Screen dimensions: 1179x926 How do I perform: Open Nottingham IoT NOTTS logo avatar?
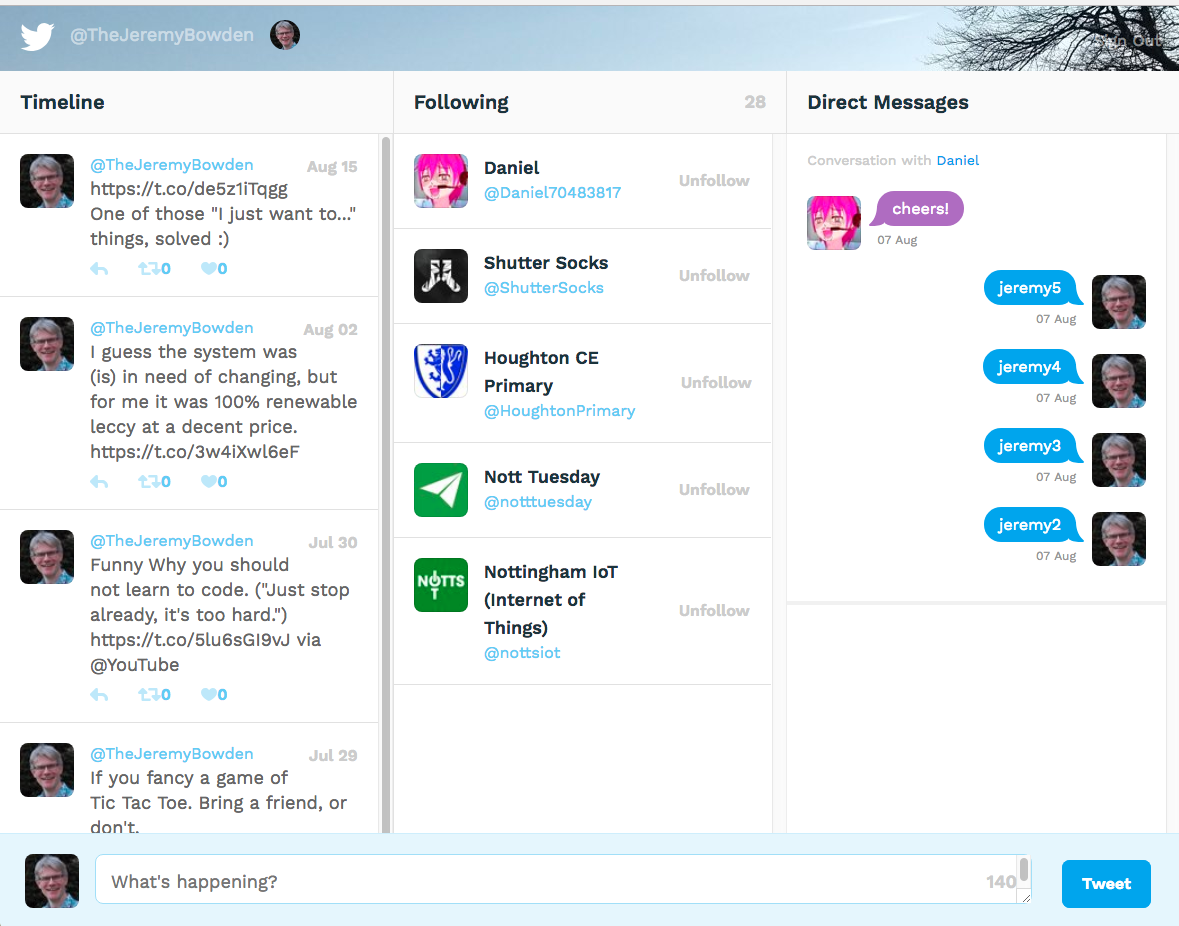click(441, 585)
